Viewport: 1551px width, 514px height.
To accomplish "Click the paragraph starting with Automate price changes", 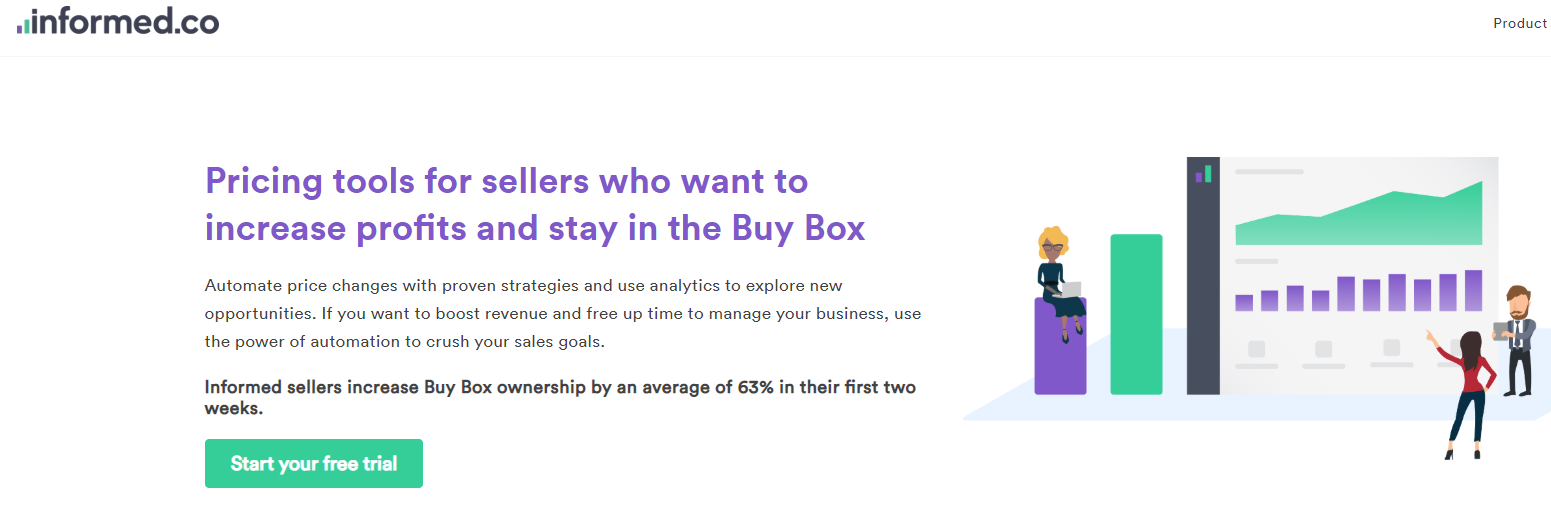I will click(563, 313).
